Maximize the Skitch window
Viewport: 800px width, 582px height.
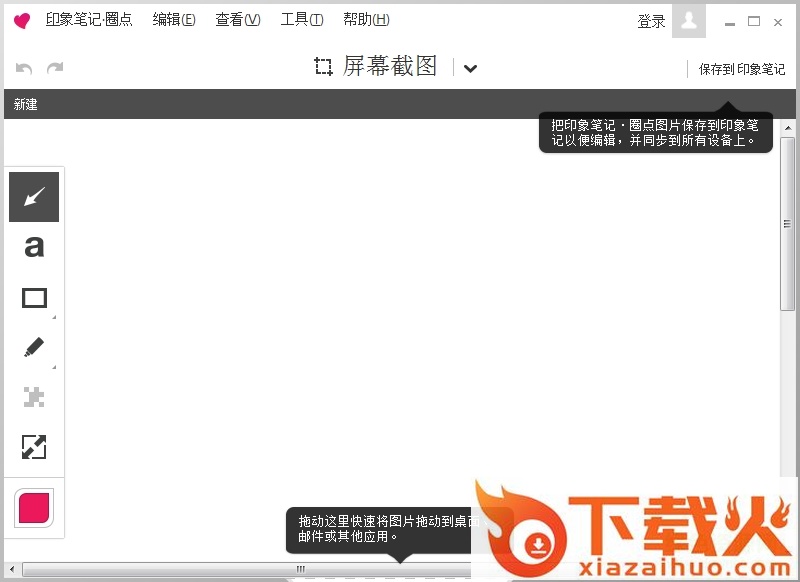pyautogui.click(x=754, y=21)
